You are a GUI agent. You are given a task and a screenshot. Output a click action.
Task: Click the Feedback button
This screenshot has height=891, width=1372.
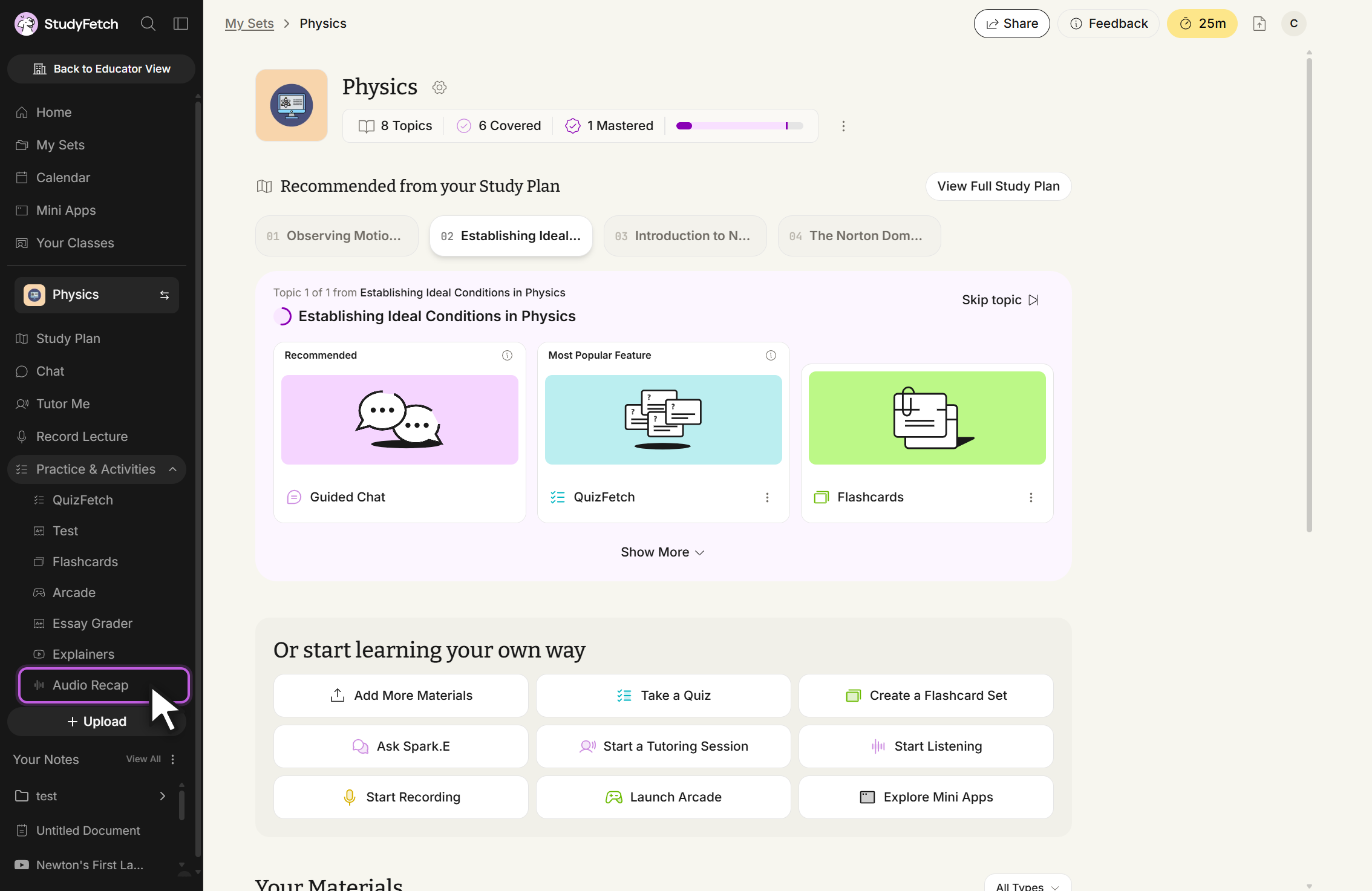(x=1108, y=24)
